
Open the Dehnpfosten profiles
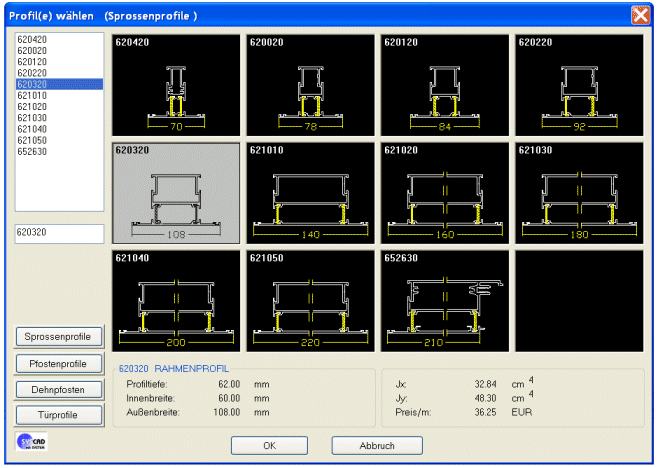(58, 389)
